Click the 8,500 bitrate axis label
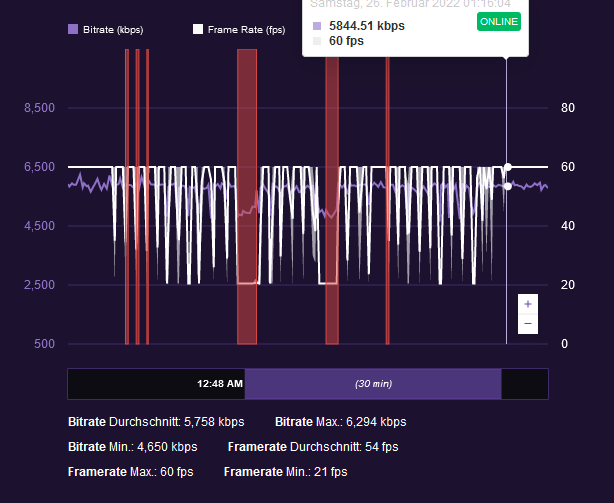 coord(40,108)
